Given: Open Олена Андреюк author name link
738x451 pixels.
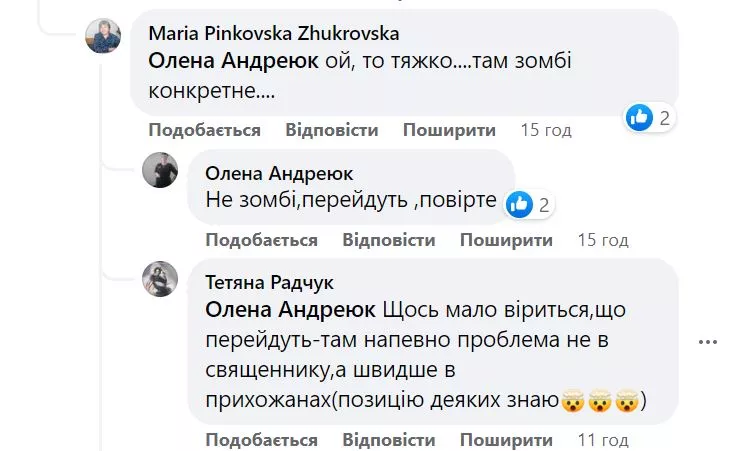Looking at the screenshot, I should [279, 173].
